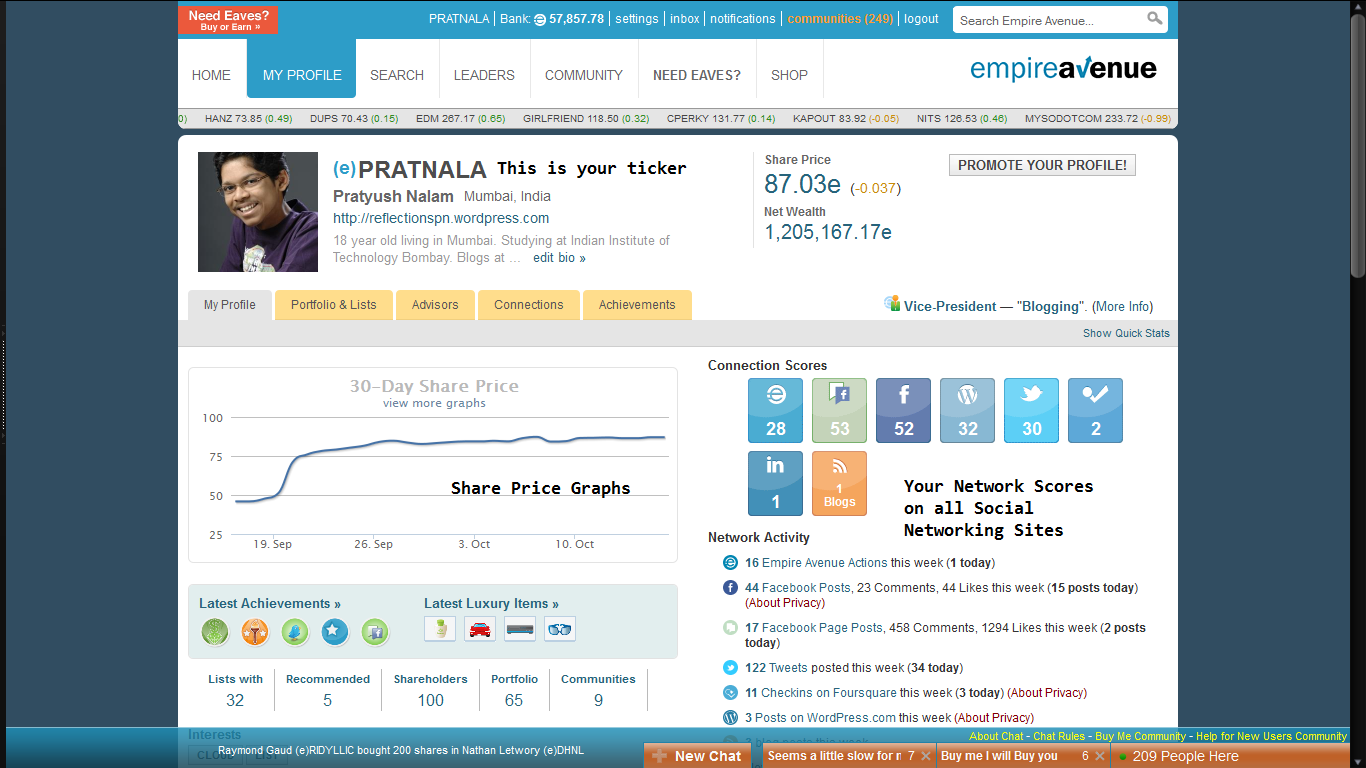View the black console luxury item
1366x768 pixels.
pyautogui.click(x=520, y=629)
